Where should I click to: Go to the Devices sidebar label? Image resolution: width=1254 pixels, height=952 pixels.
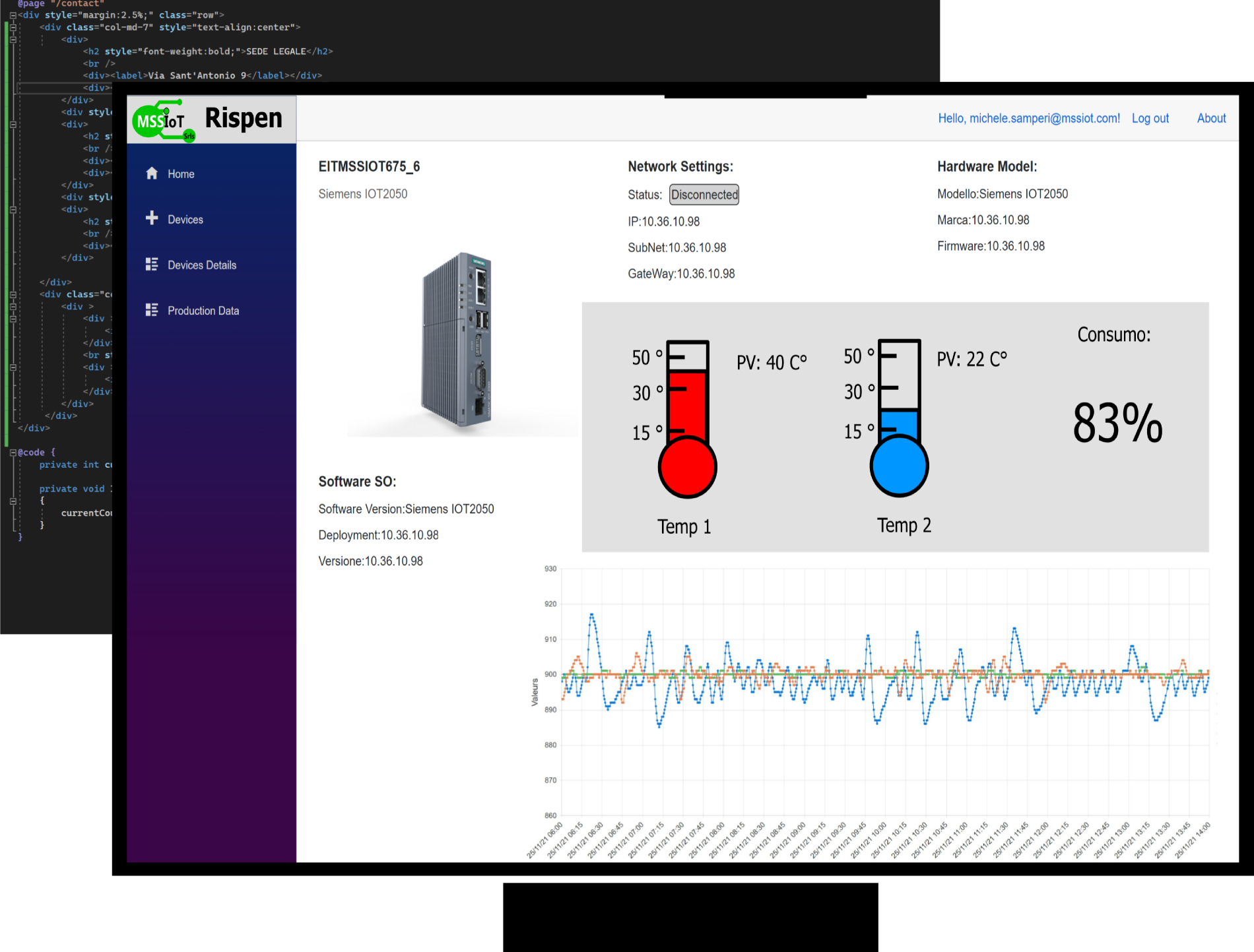pos(185,219)
